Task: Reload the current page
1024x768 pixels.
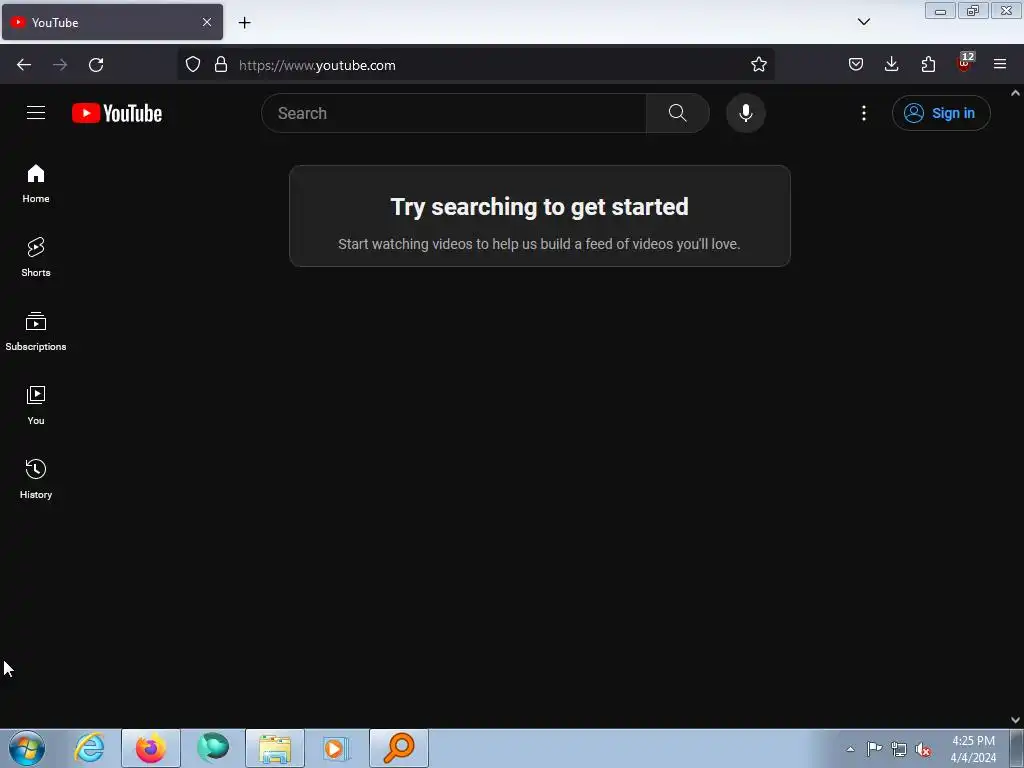Action: click(96, 65)
